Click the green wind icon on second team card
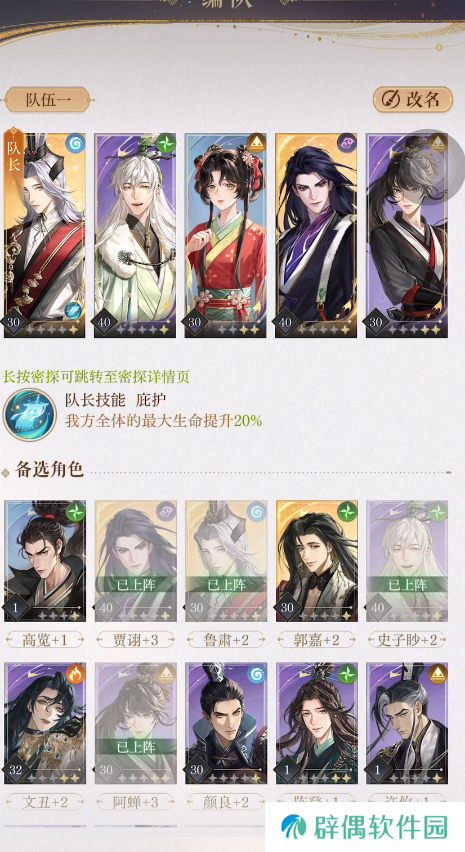The image size is (465, 852). 166,143
